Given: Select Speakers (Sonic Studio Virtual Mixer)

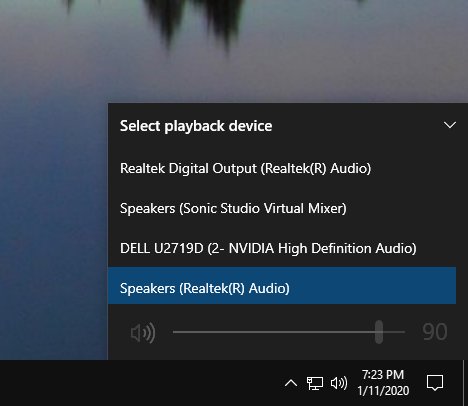Looking at the screenshot, I should [x=282, y=208].
